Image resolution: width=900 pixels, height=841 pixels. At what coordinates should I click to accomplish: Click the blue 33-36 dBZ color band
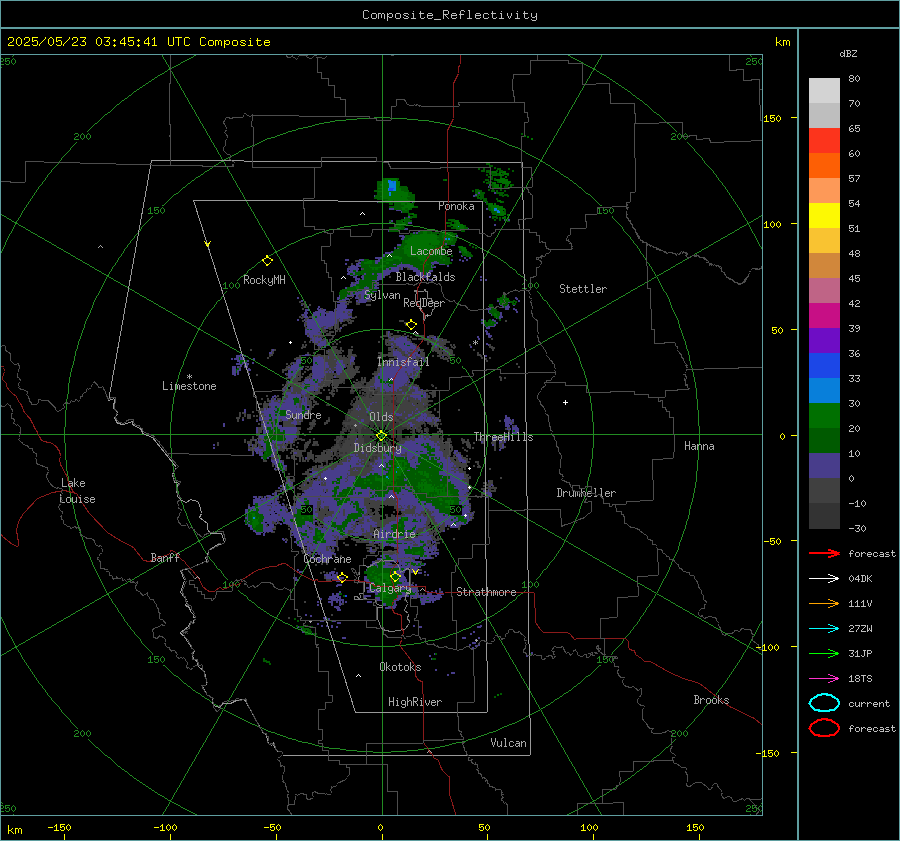824,366
